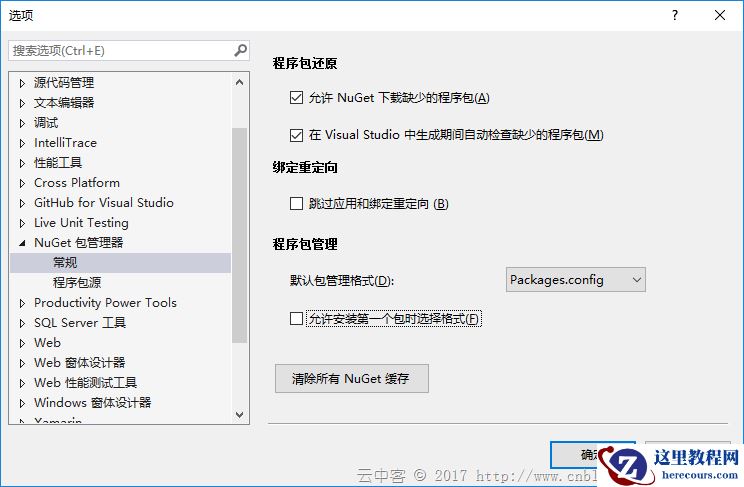
Task: Select 程序包源 under NuGet
Action: click(77, 282)
